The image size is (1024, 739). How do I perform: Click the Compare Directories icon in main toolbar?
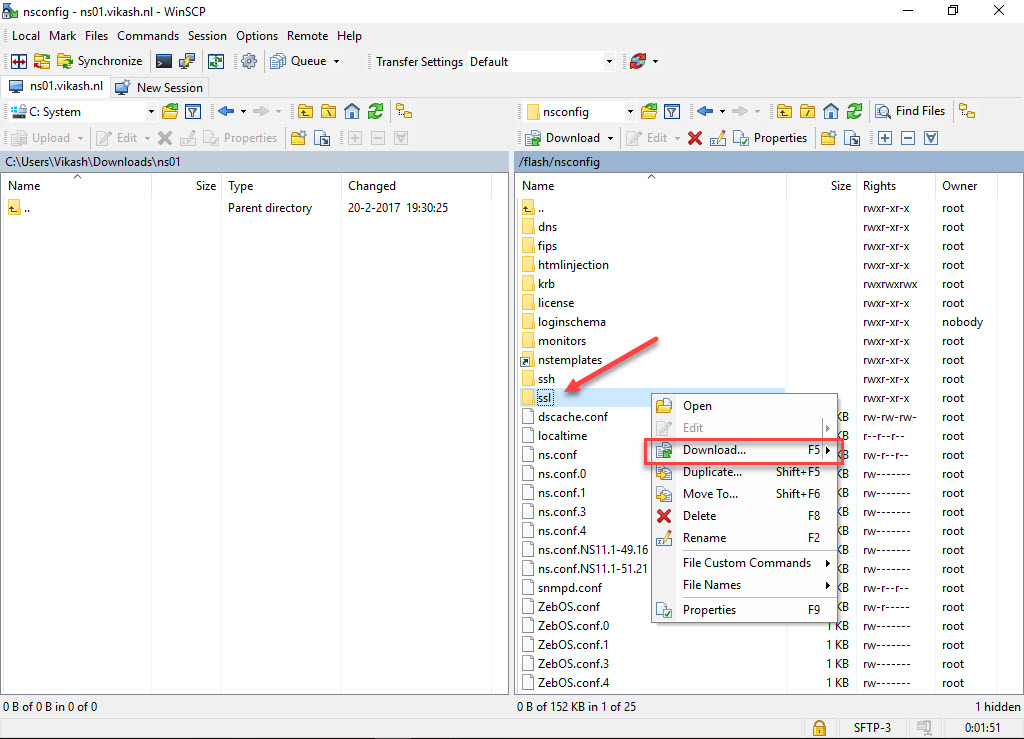(19, 61)
